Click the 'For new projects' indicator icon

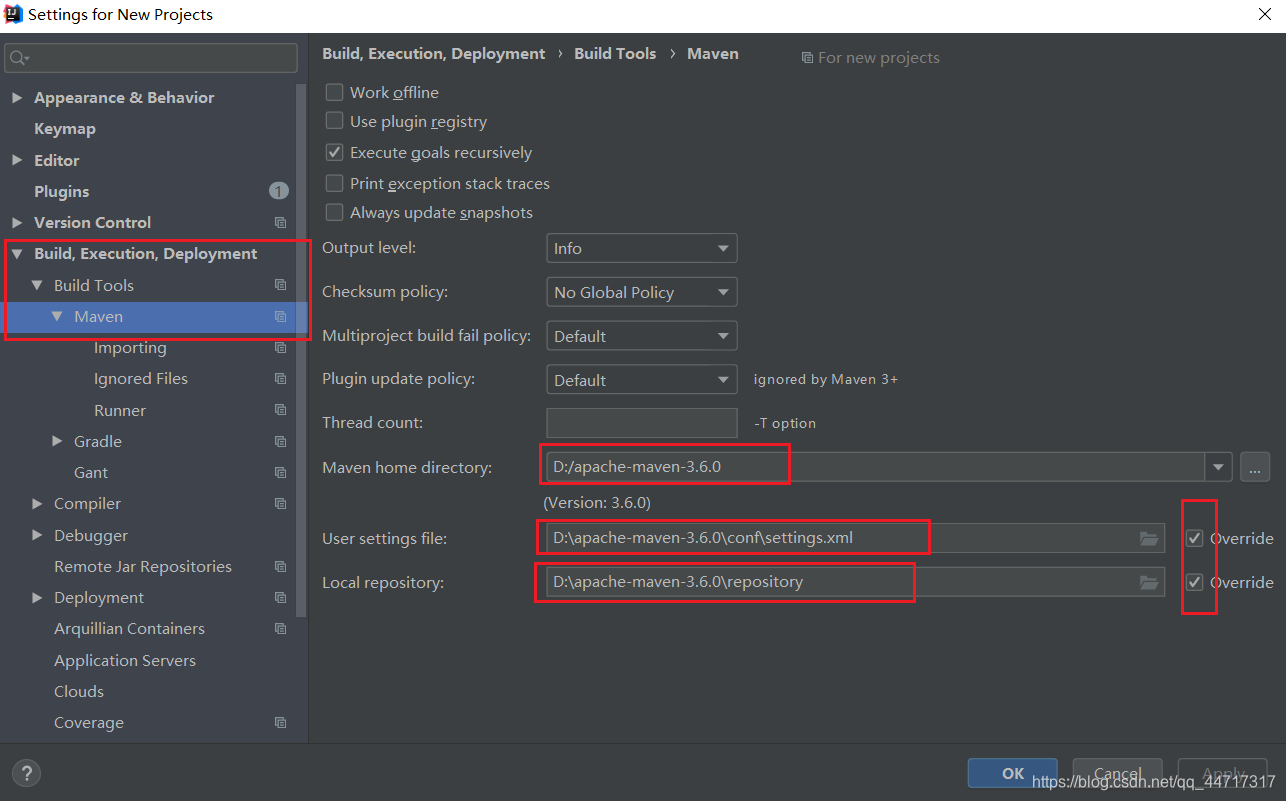pyautogui.click(x=807, y=58)
